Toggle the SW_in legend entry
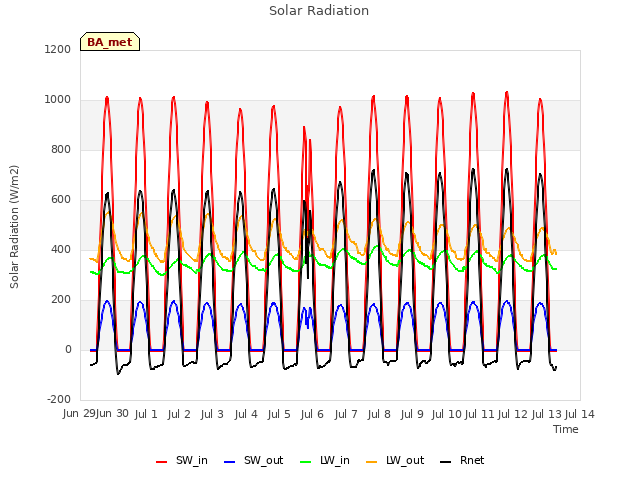 coord(182,460)
